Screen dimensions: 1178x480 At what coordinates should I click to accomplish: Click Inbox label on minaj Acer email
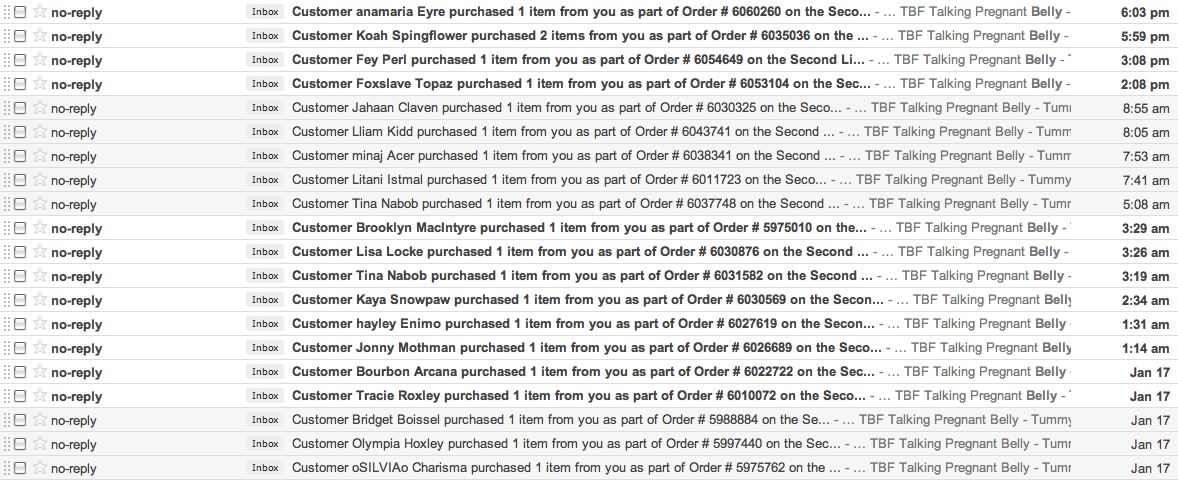[x=264, y=155]
